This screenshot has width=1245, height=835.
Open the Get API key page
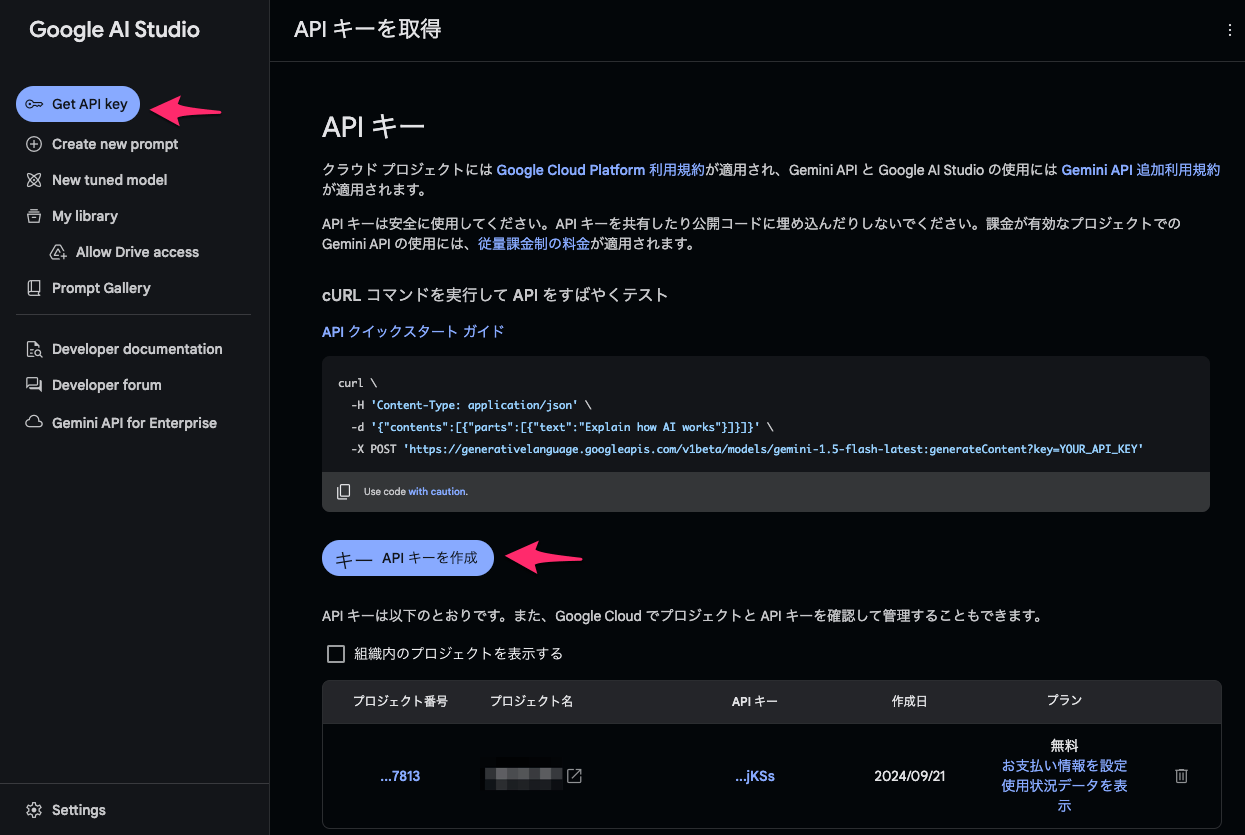pyautogui.click(x=78, y=104)
